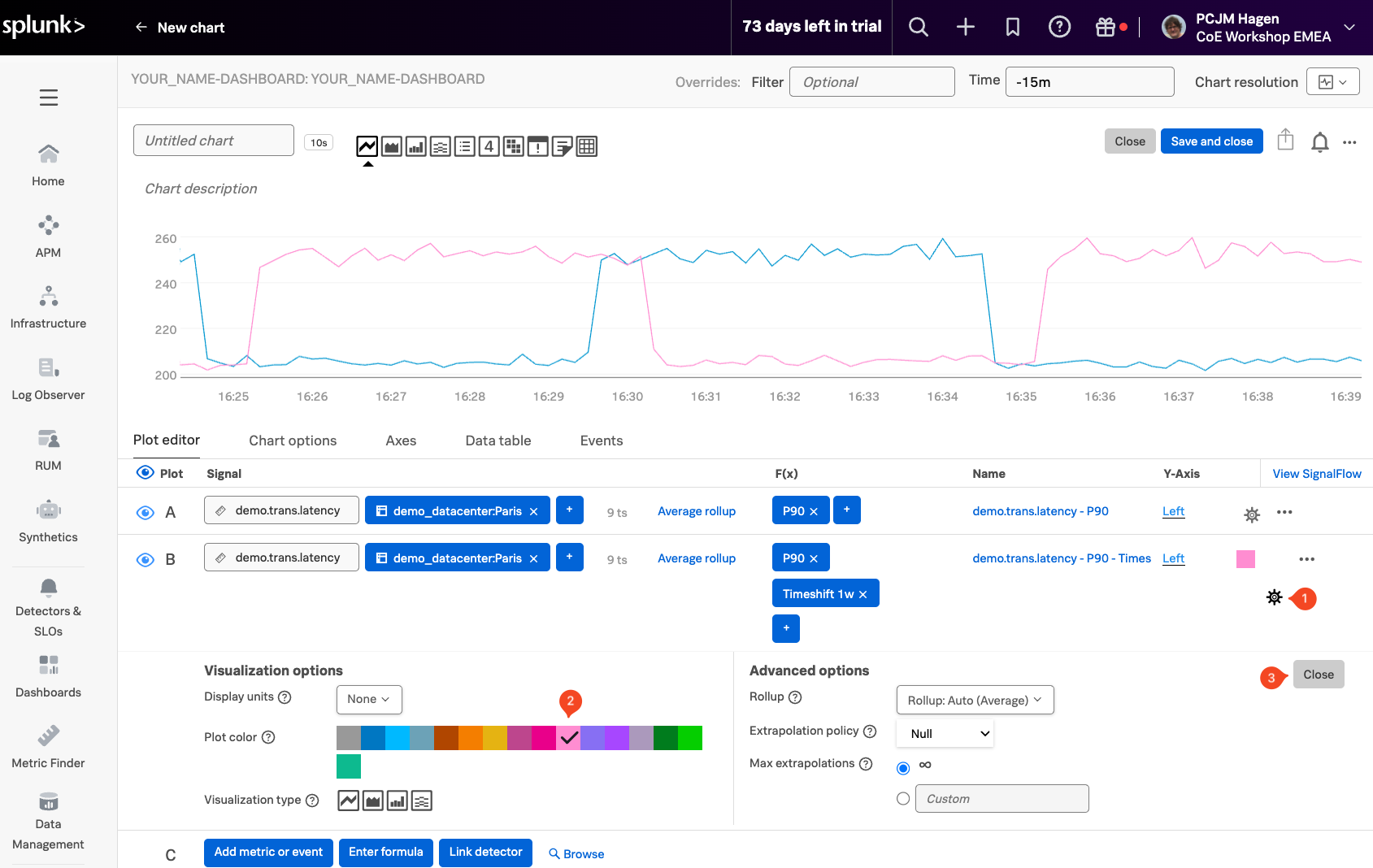The width and height of the screenshot is (1373, 868).
Task: Toggle visibility of plot B
Action: point(146,559)
